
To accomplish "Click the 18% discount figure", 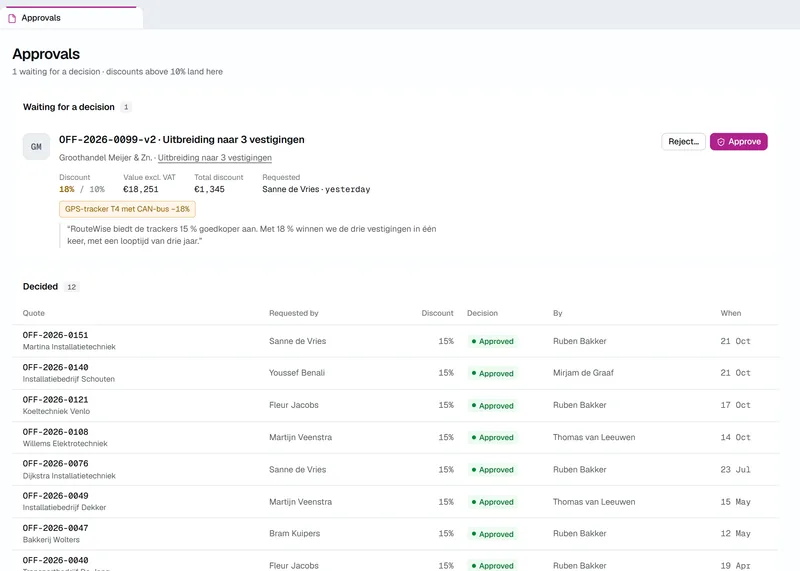I will point(67,189).
